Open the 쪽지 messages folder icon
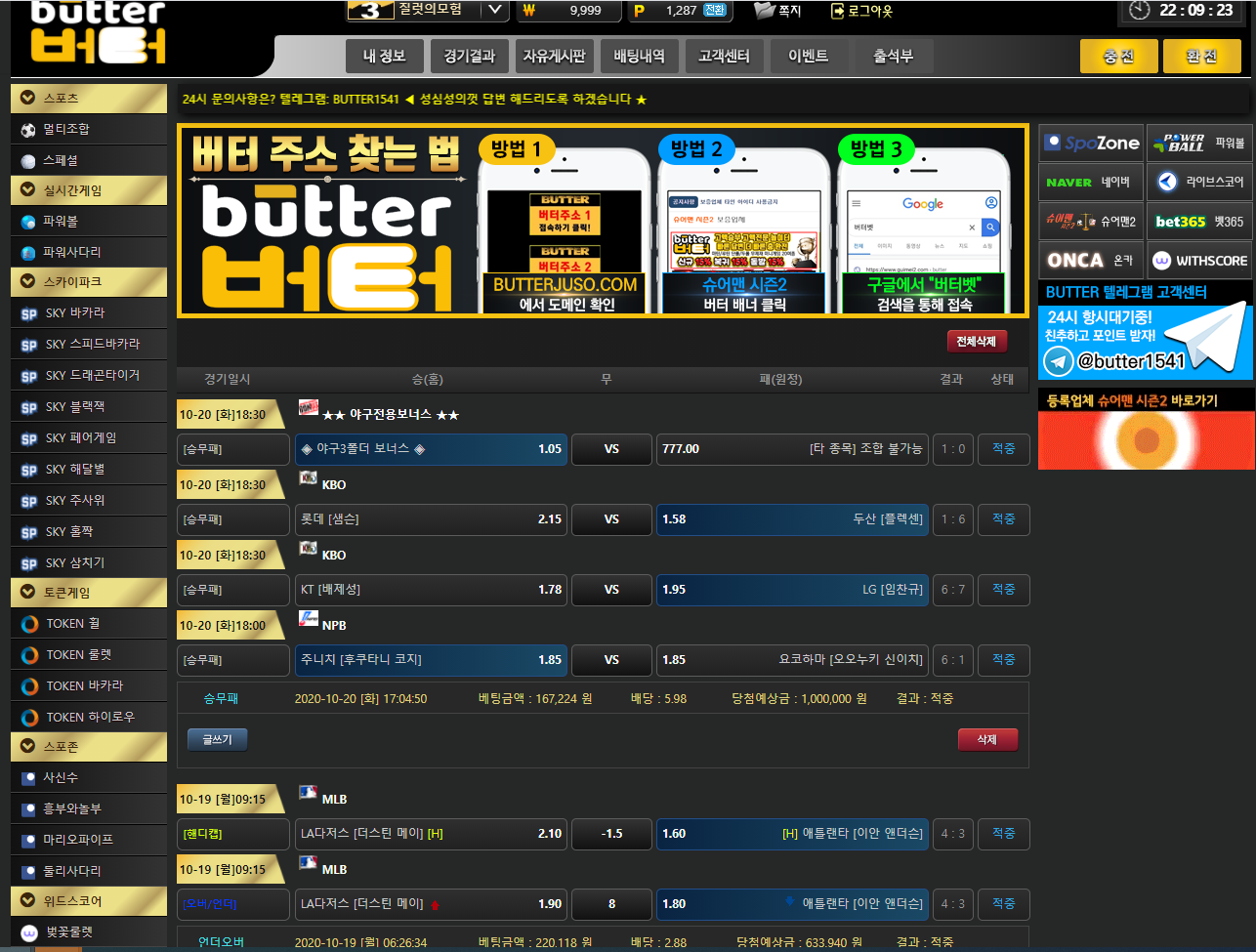Viewport: 1256px width, 952px height. coord(765,11)
